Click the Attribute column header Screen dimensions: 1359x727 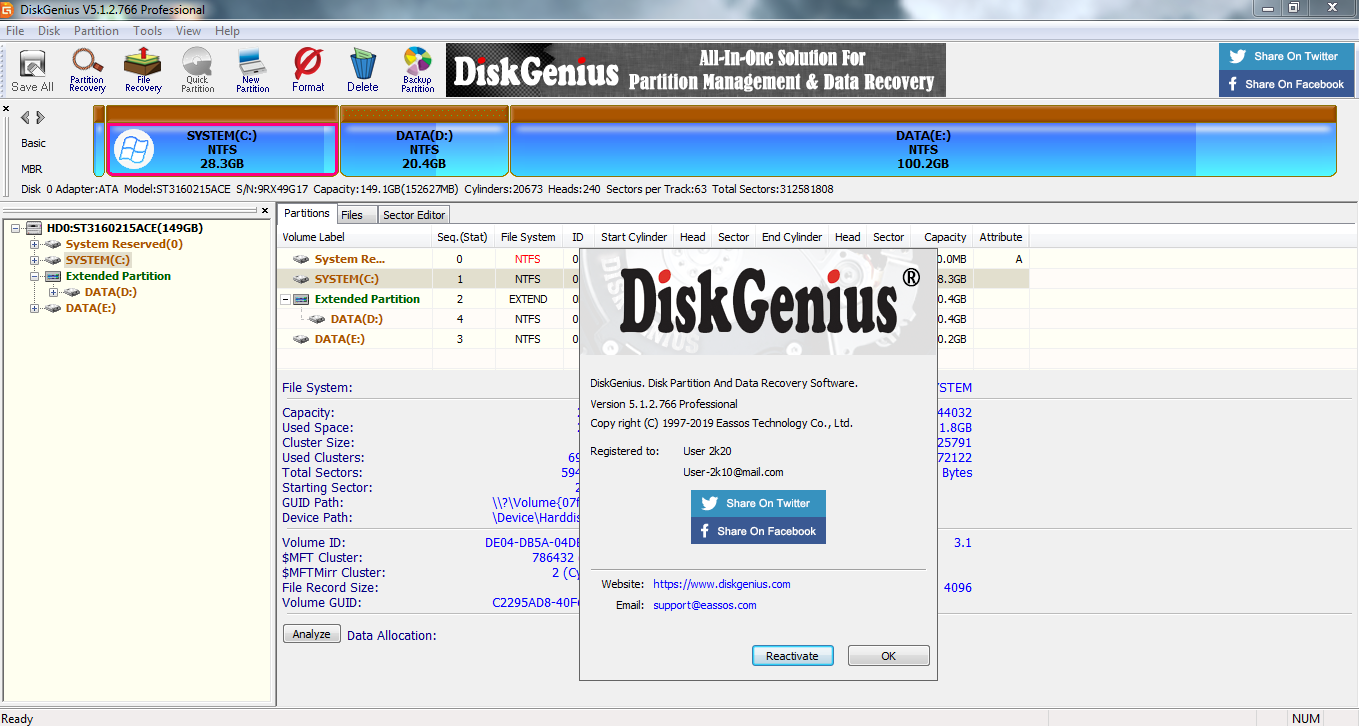click(x=1001, y=237)
